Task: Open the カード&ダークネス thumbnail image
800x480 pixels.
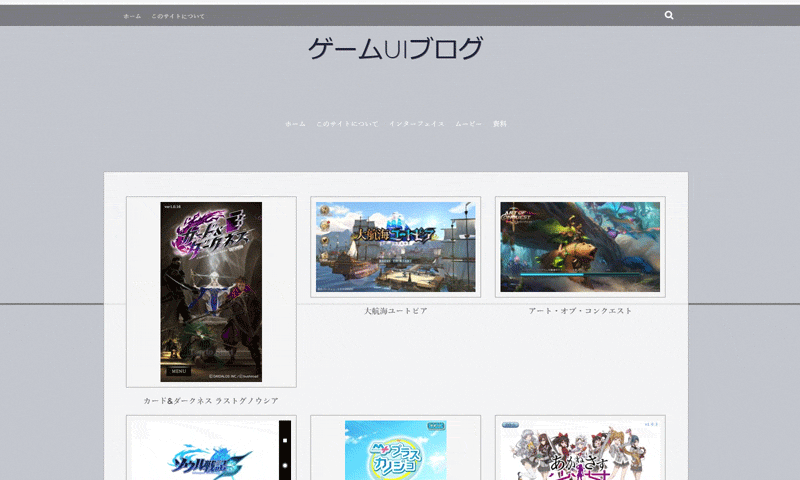Action: [211, 292]
